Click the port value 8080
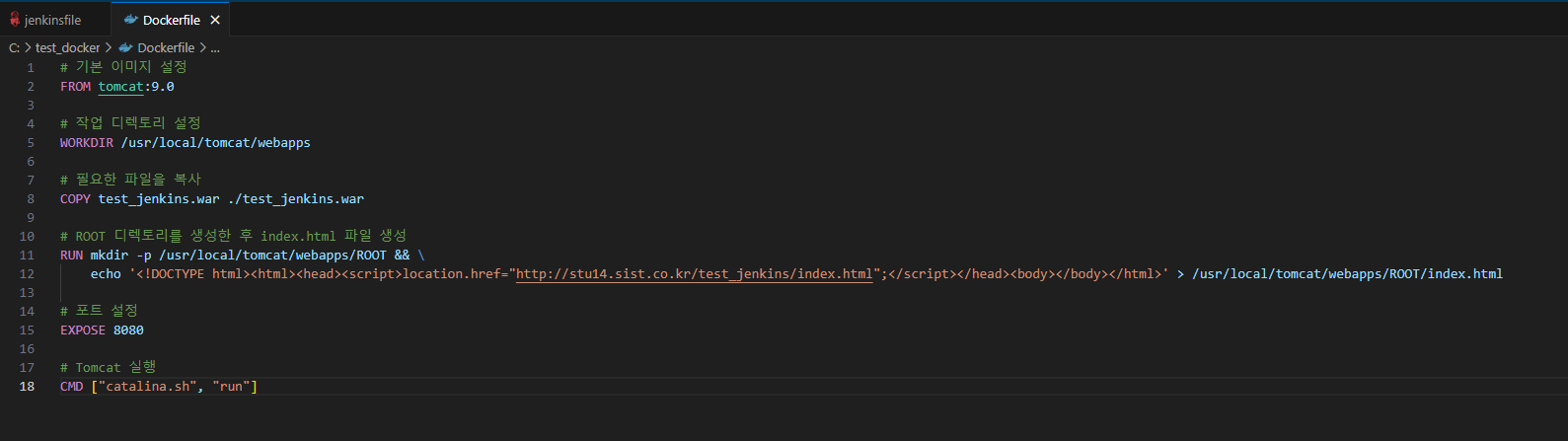 point(128,331)
